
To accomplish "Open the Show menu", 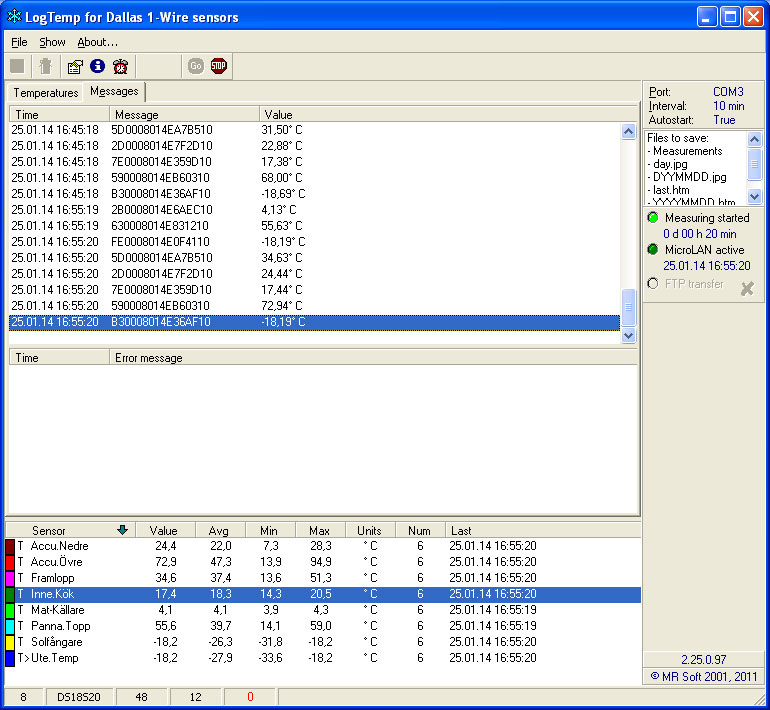I will [53, 42].
